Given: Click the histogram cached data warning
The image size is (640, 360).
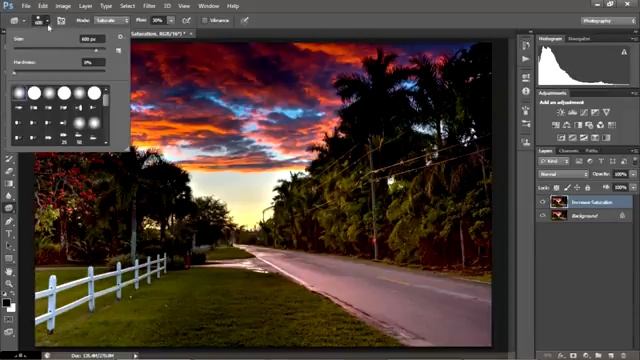Looking at the screenshot, I should (x=624, y=52).
